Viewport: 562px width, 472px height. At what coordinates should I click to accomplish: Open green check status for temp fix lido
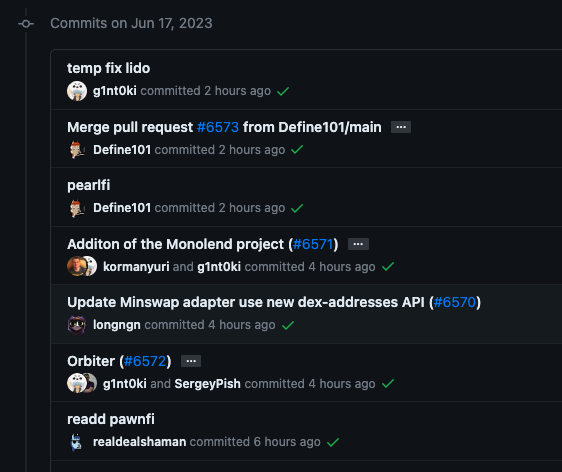coord(283,91)
